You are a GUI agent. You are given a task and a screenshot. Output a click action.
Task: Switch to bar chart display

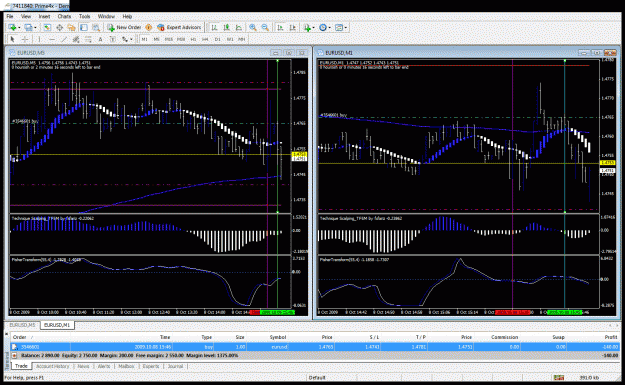point(214,28)
